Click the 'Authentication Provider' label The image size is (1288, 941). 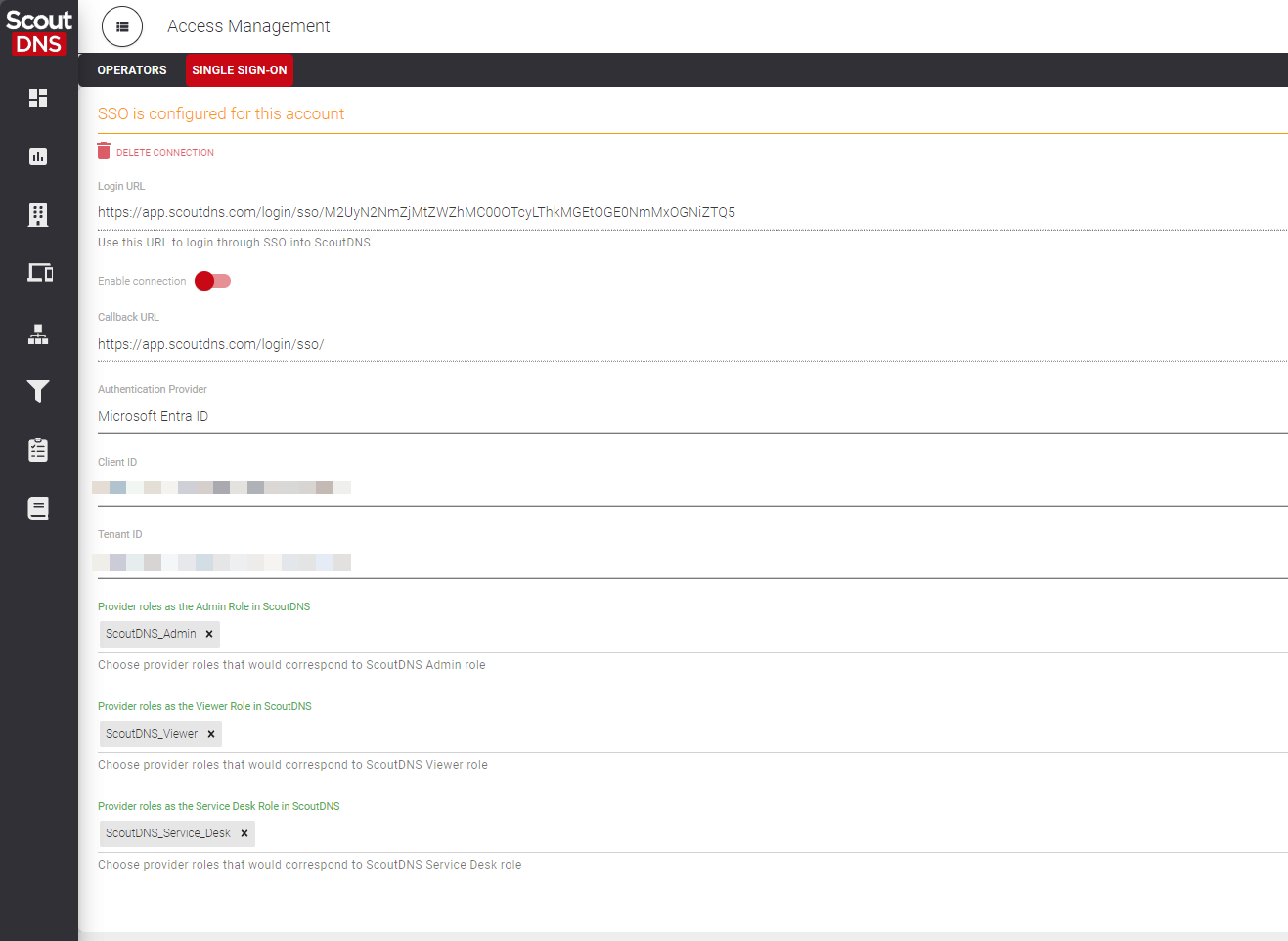[153, 390]
